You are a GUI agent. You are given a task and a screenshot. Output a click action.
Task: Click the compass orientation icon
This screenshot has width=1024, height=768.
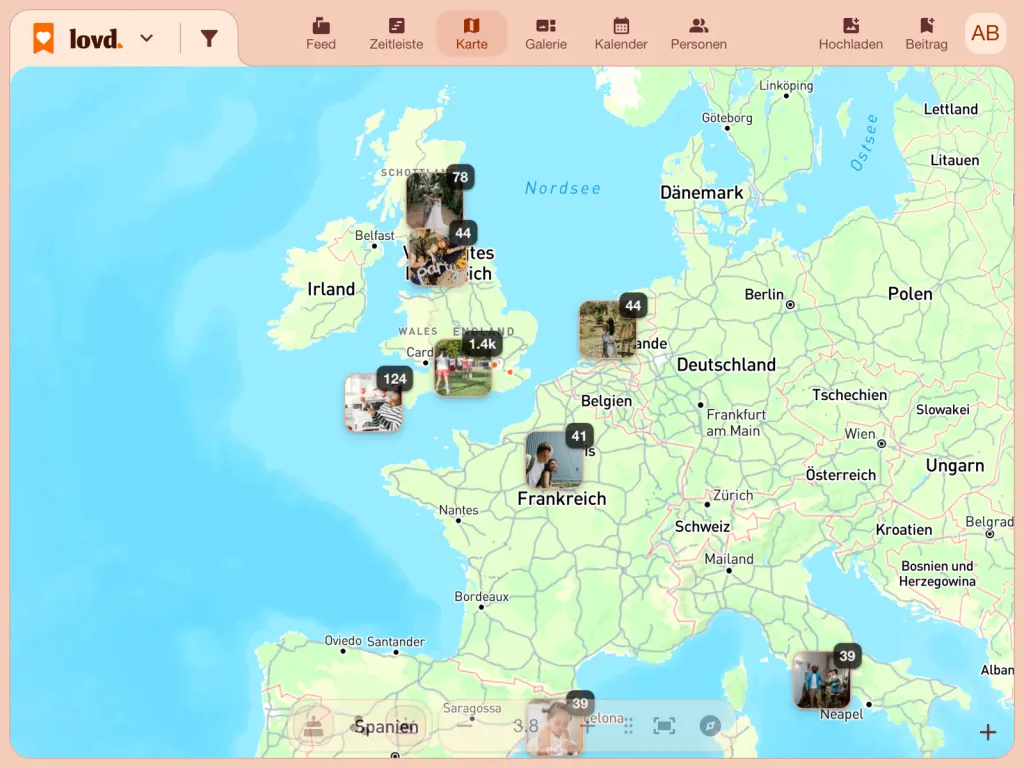pyautogui.click(x=710, y=726)
